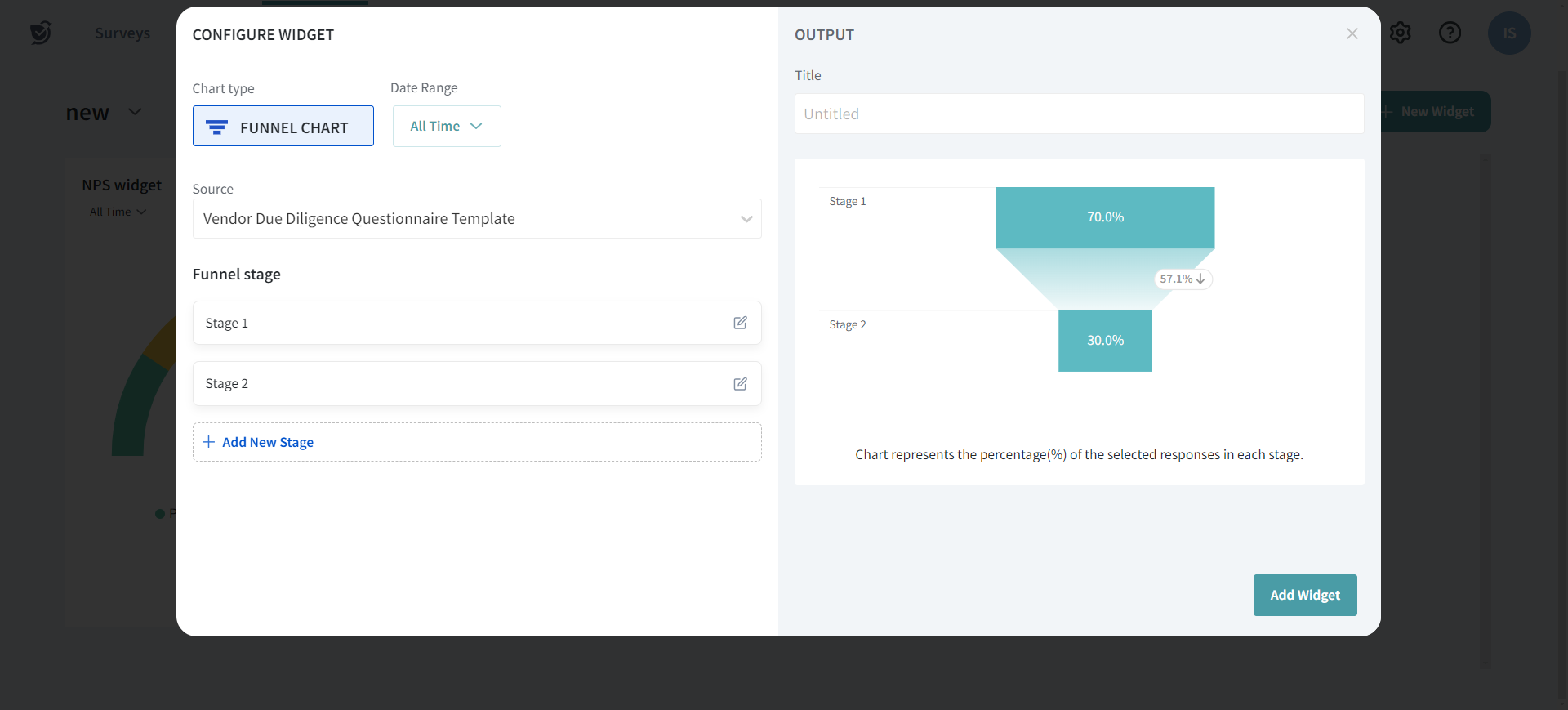Viewport: 1568px width, 710px height.
Task: Expand the 'new' dashboard dropdown
Action: tap(136, 112)
